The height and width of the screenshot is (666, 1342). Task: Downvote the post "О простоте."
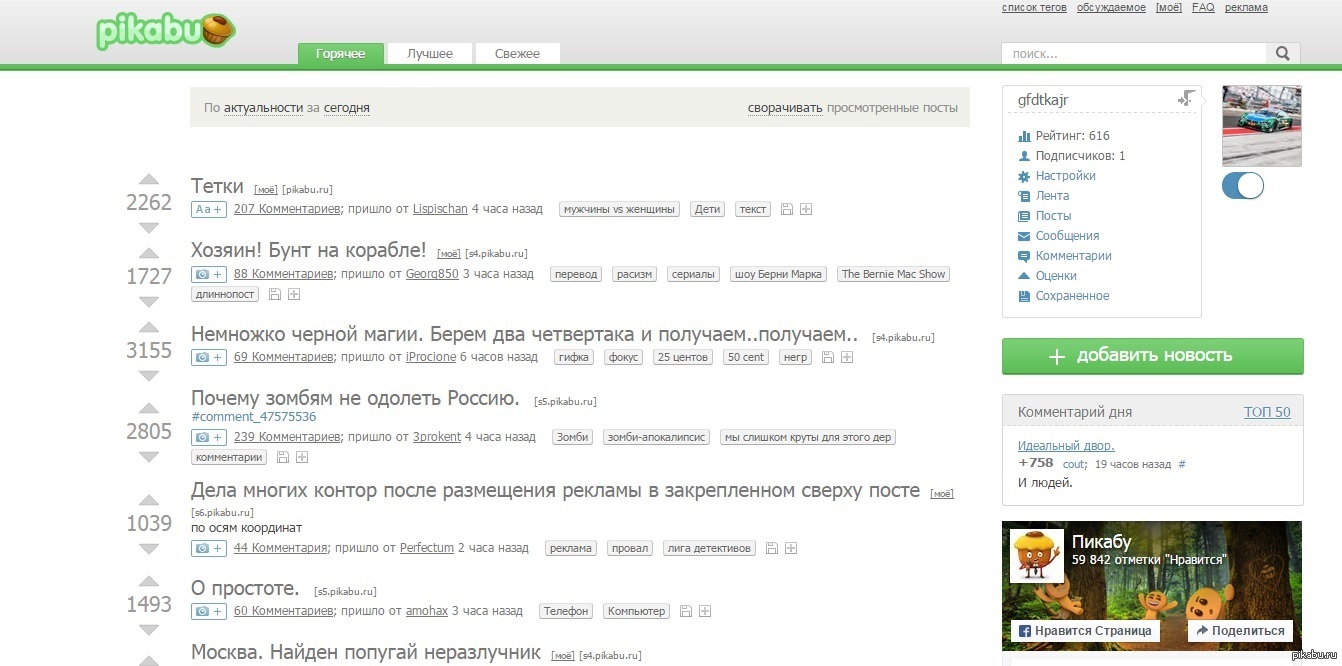[149, 629]
